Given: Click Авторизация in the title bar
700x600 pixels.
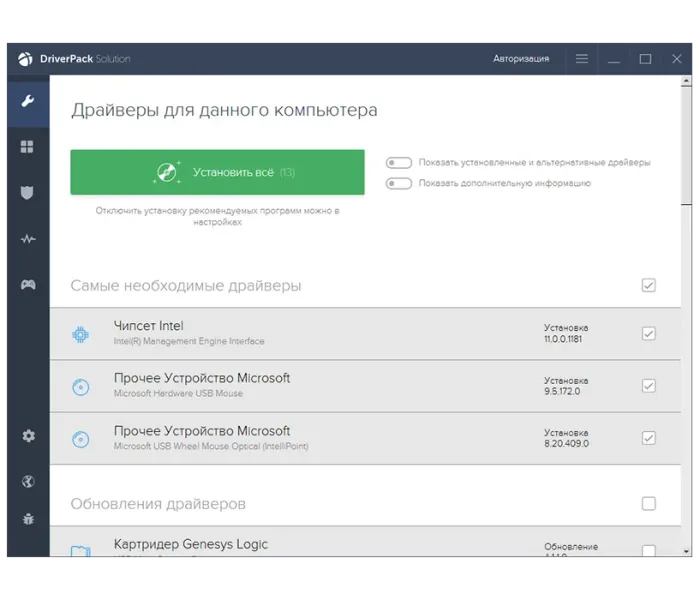Looking at the screenshot, I should 520,59.
